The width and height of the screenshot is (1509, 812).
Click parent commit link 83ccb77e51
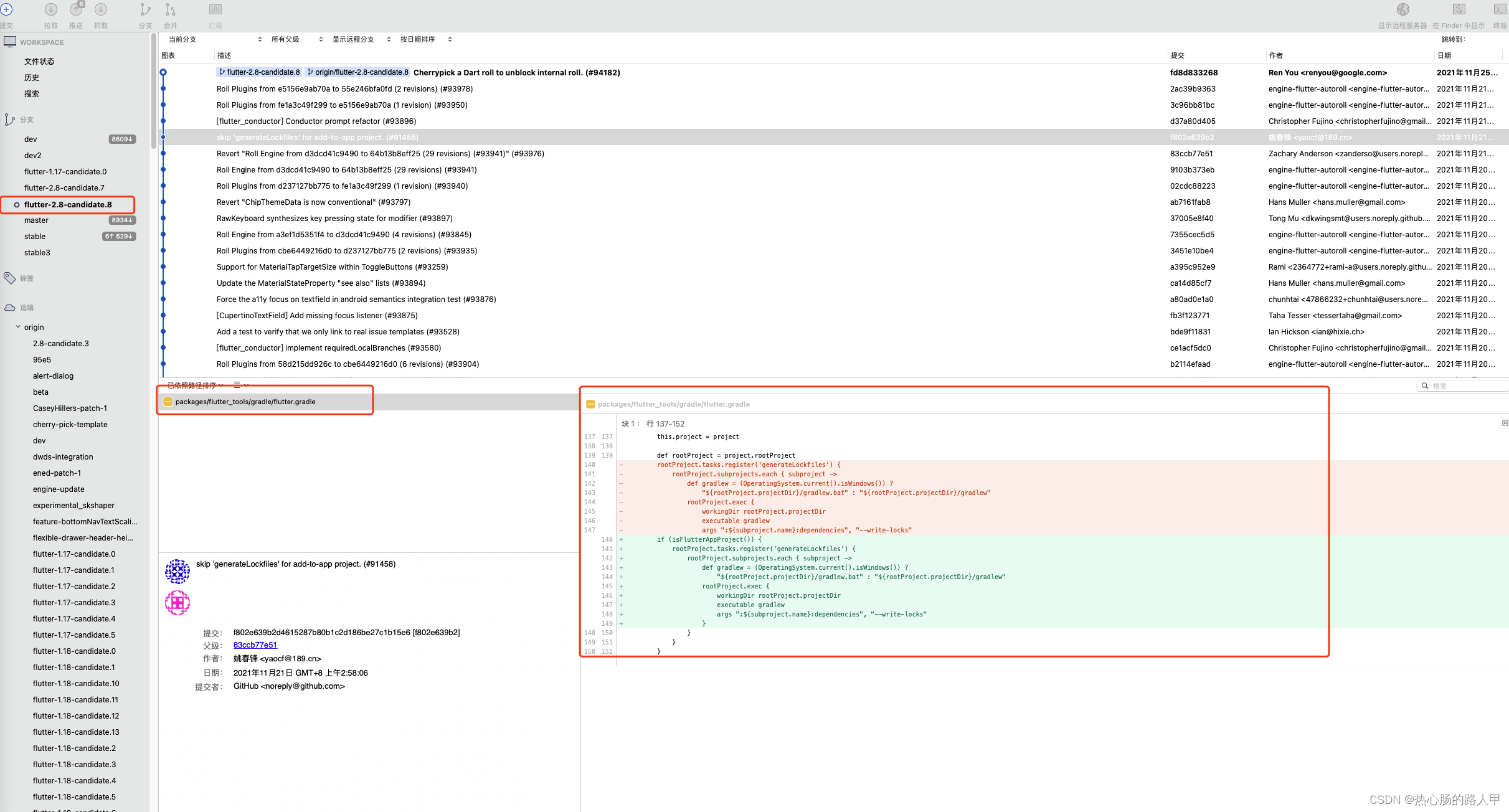255,645
